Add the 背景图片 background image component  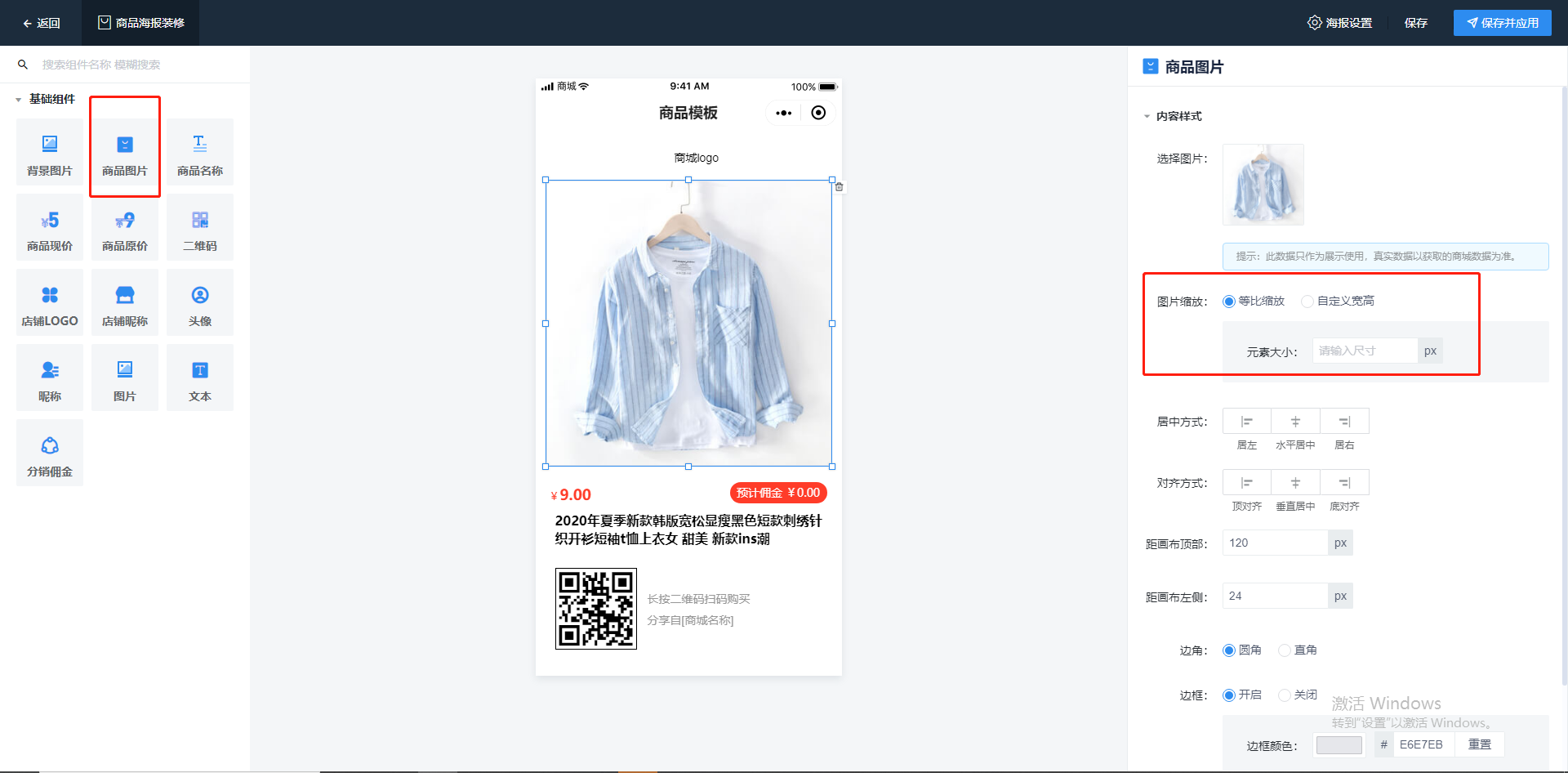pyautogui.click(x=50, y=152)
